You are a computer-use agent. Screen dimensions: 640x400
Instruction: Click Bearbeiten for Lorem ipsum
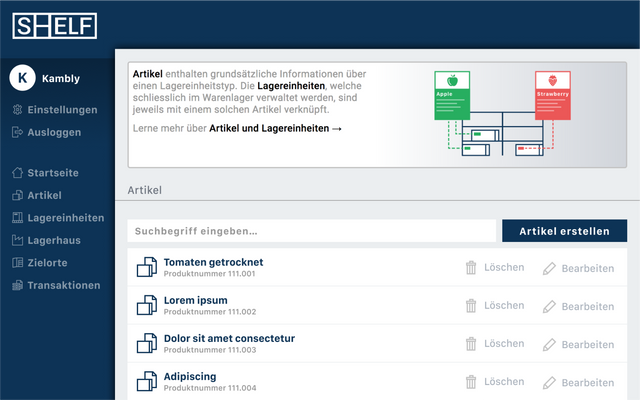pyautogui.click(x=588, y=306)
